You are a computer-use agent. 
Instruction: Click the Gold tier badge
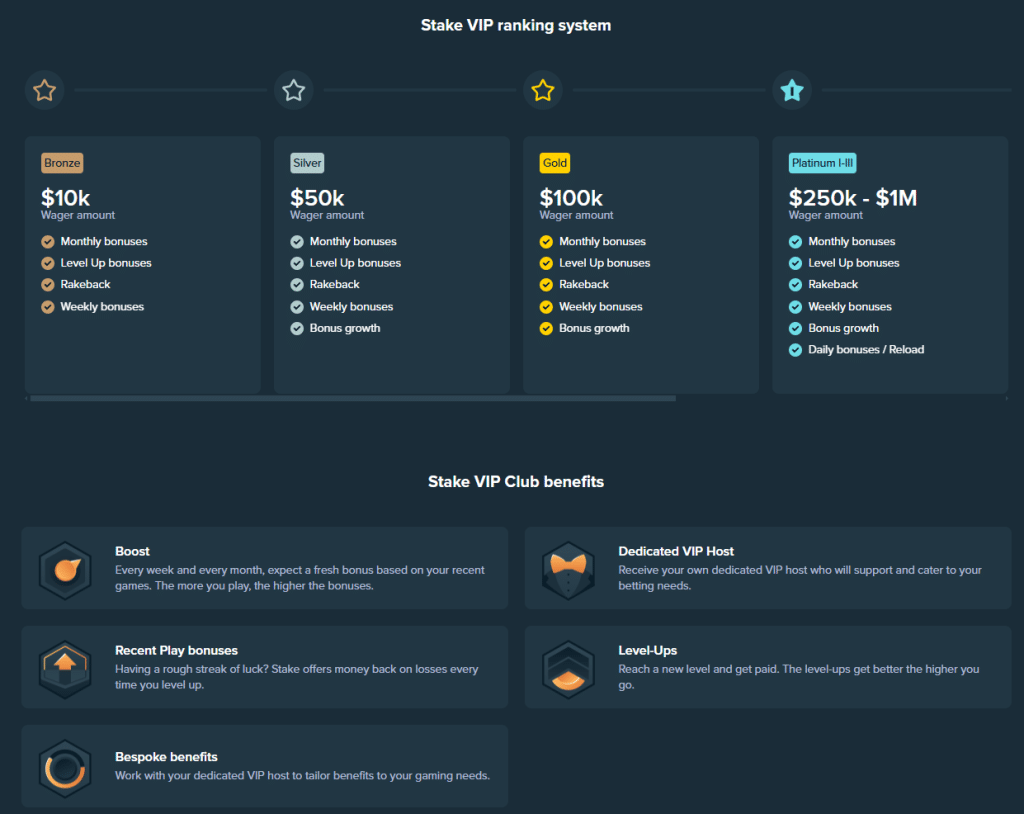pyautogui.click(x=554, y=163)
